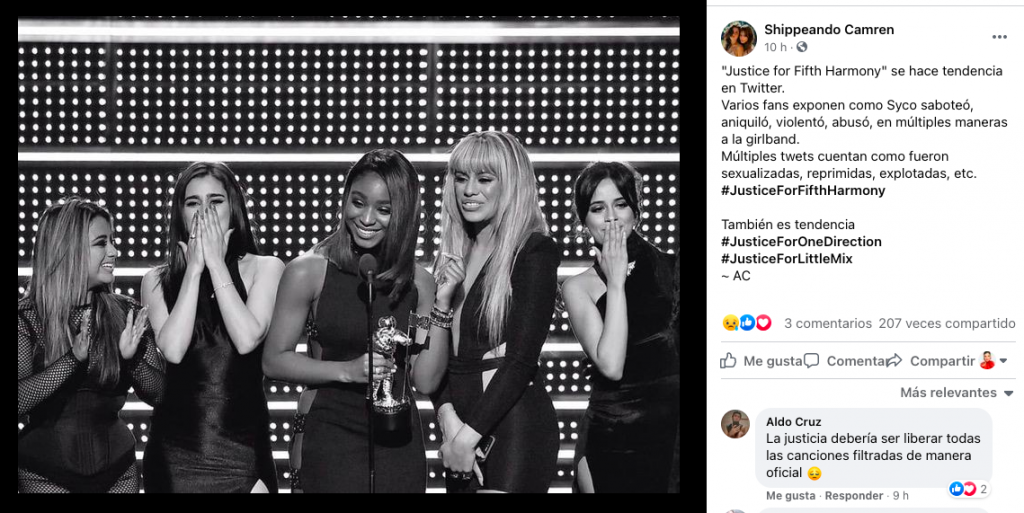Expand the Más relevantes comment sorting dropdown
This screenshot has width=1024, height=513.
pyautogui.click(x=957, y=393)
